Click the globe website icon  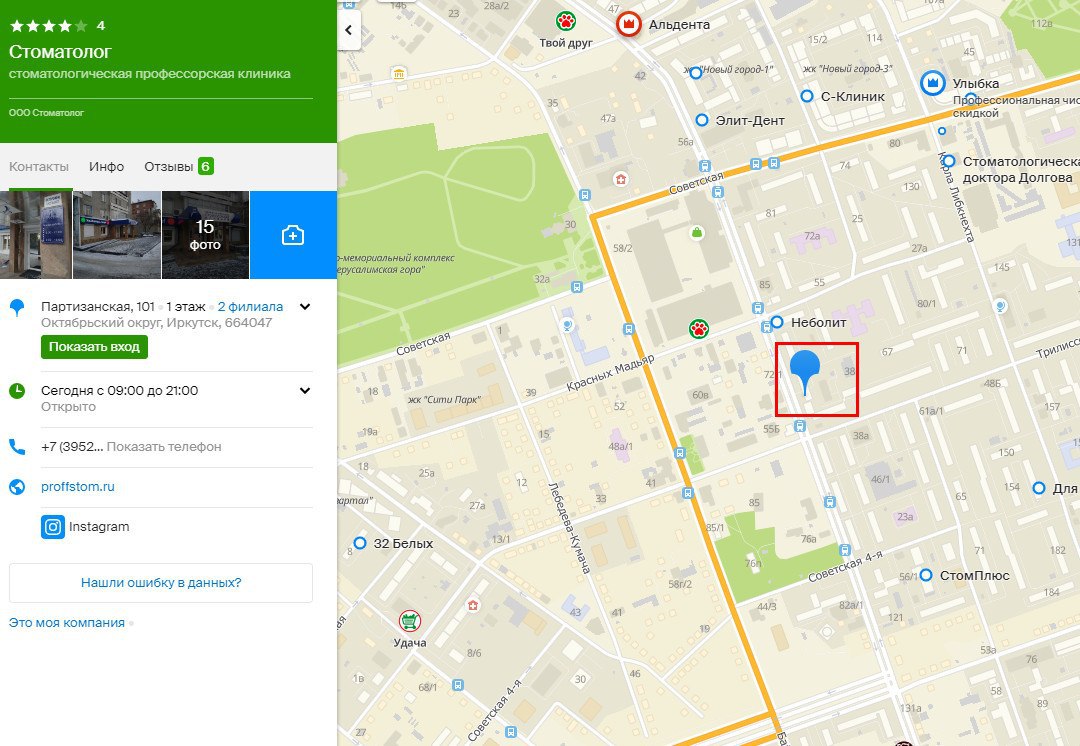coord(17,487)
